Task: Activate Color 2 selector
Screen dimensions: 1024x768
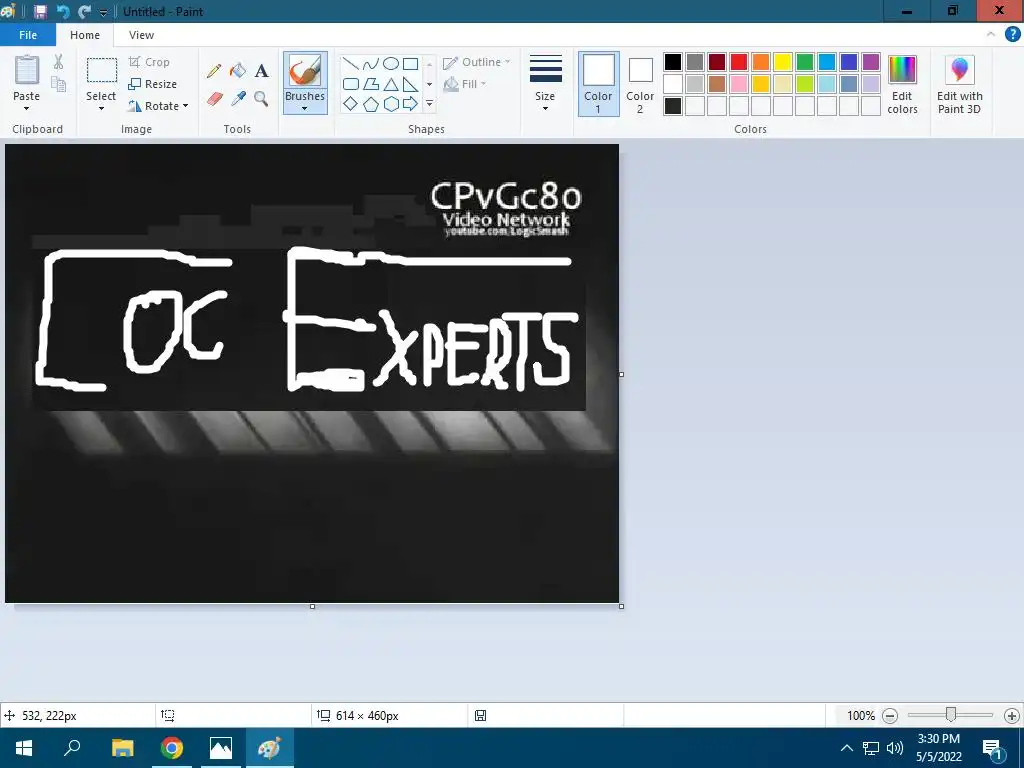Action: pyautogui.click(x=640, y=84)
